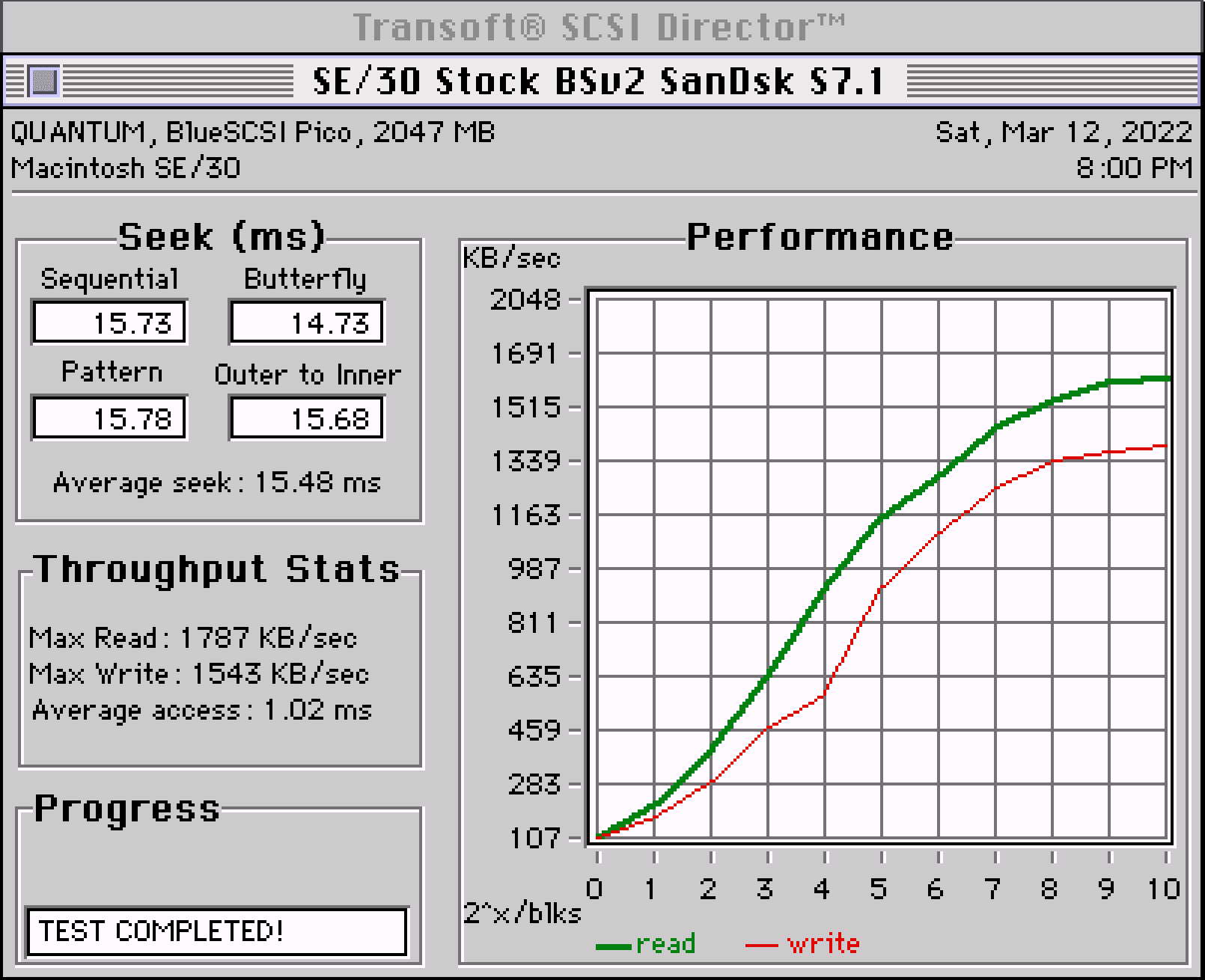This screenshot has width=1205, height=980.
Task: Click the Average seek summary text
Action: (217, 483)
